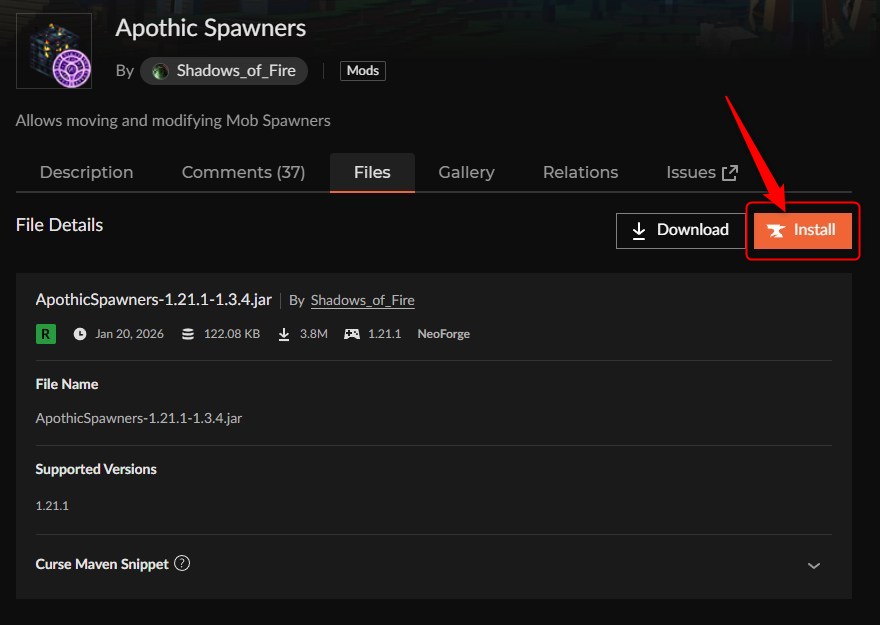Click the 'Allows moving and modifying Mob Spawners' summary
The image size is (880, 625).
click(173, 121)
